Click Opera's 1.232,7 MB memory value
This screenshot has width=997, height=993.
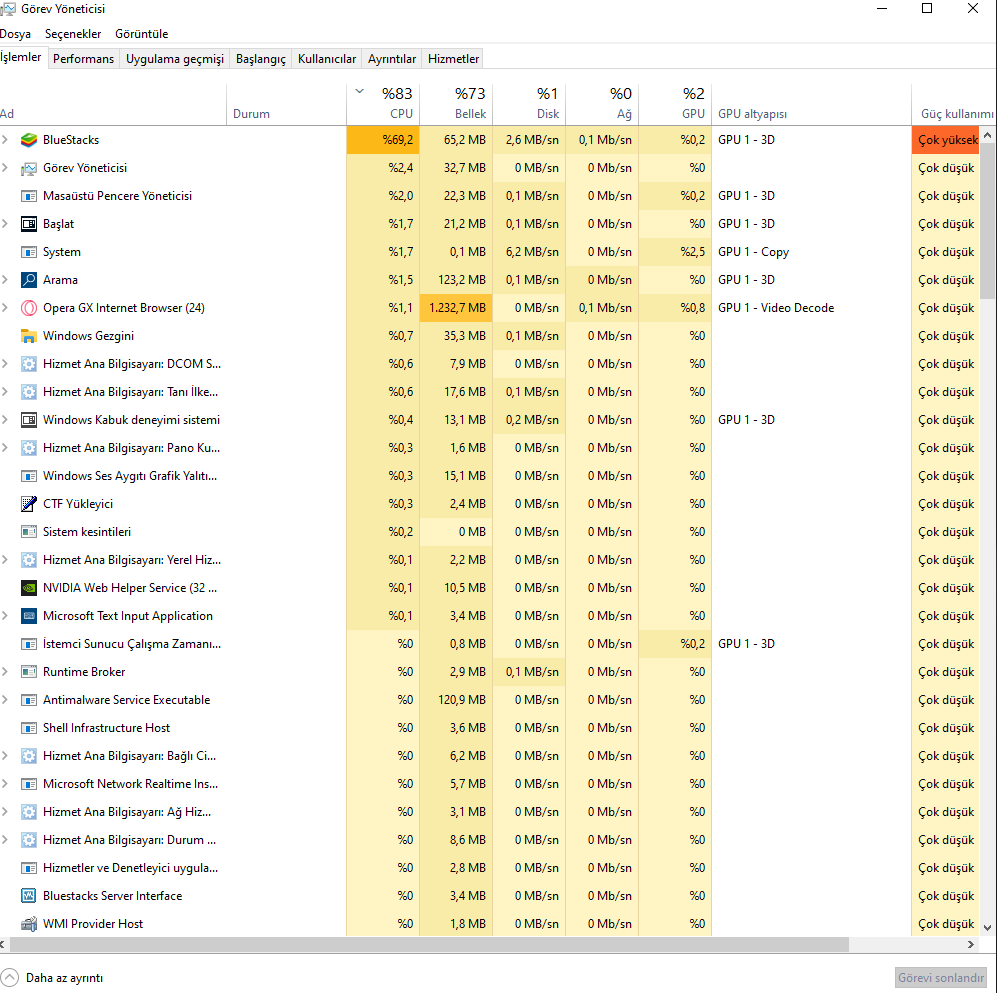pyautogui.click(x=456, y=308)
